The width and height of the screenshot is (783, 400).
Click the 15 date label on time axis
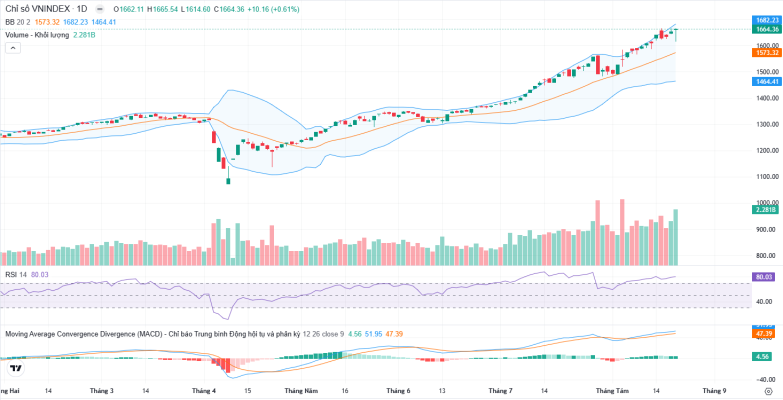(x=248, y=391)
